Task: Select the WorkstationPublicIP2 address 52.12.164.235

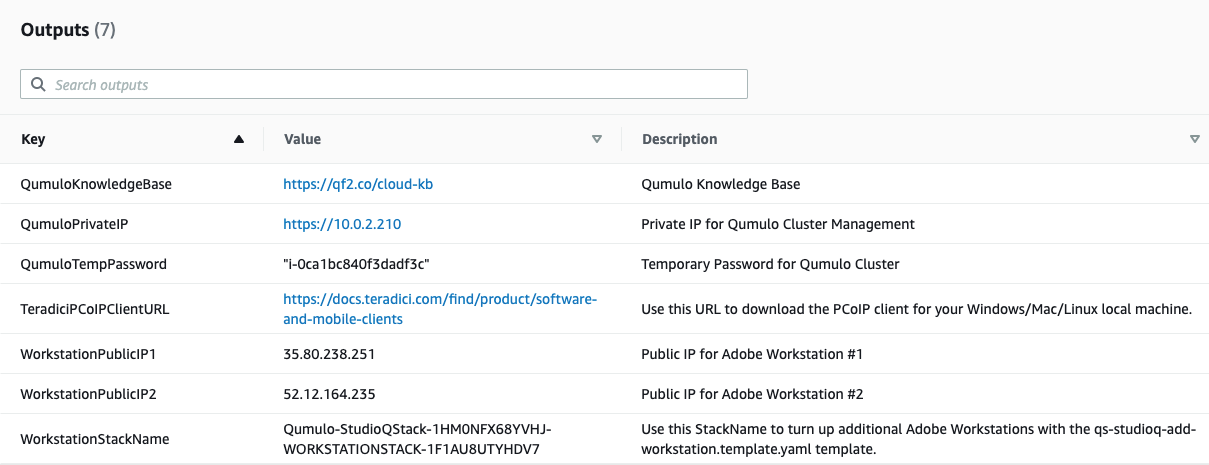Action: coord(329,394)
